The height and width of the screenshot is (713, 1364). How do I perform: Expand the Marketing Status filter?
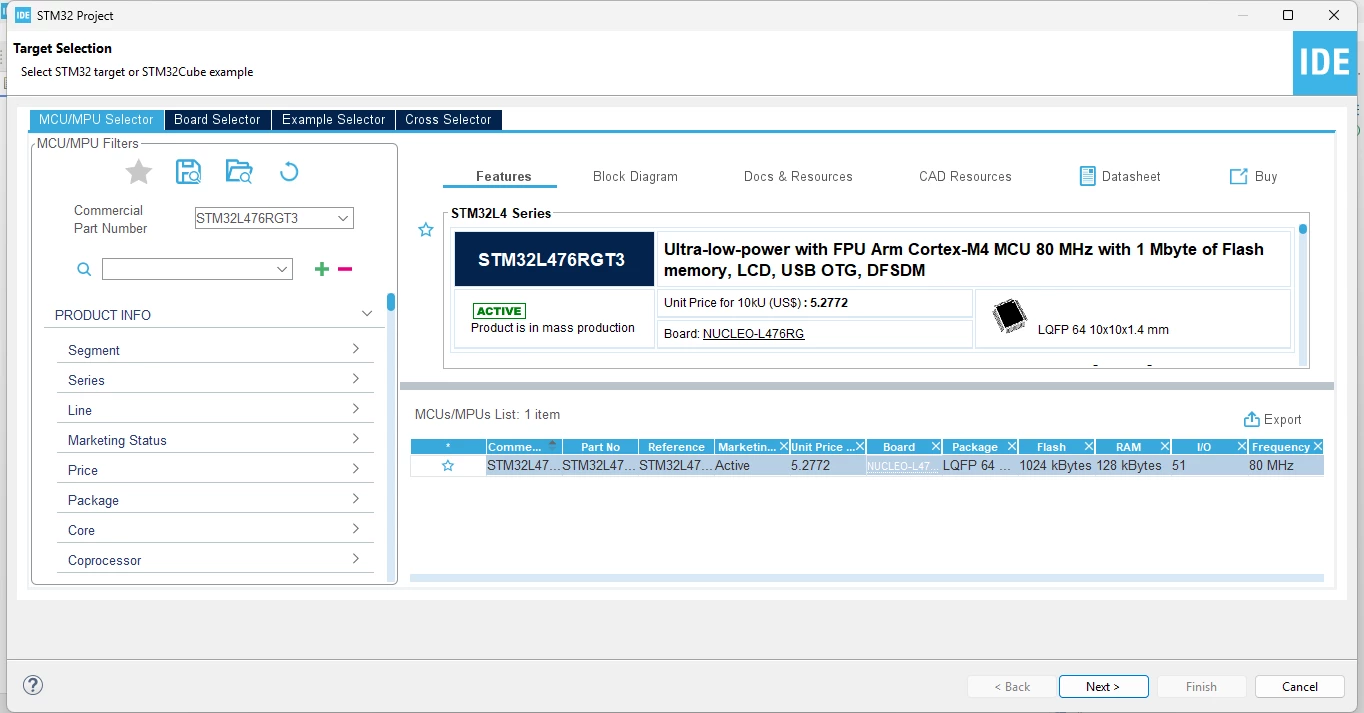(356, 439)
